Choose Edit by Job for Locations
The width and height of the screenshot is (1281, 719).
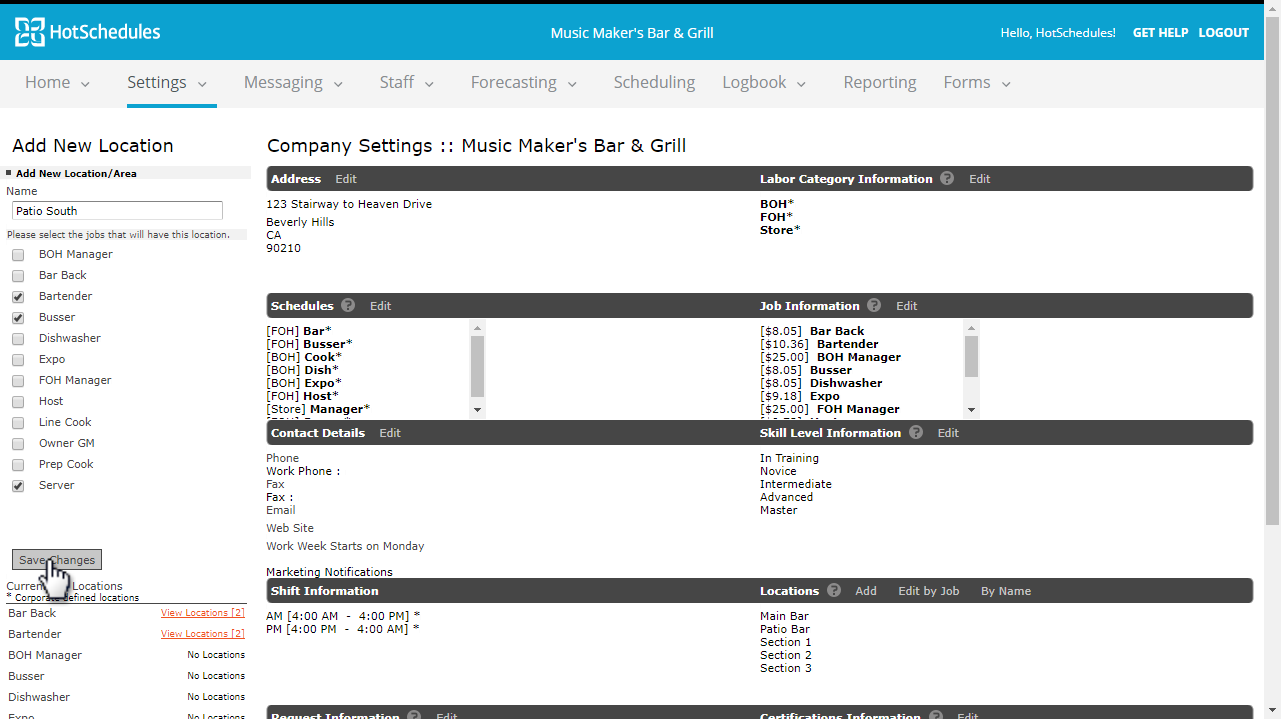tap(929, 591)
